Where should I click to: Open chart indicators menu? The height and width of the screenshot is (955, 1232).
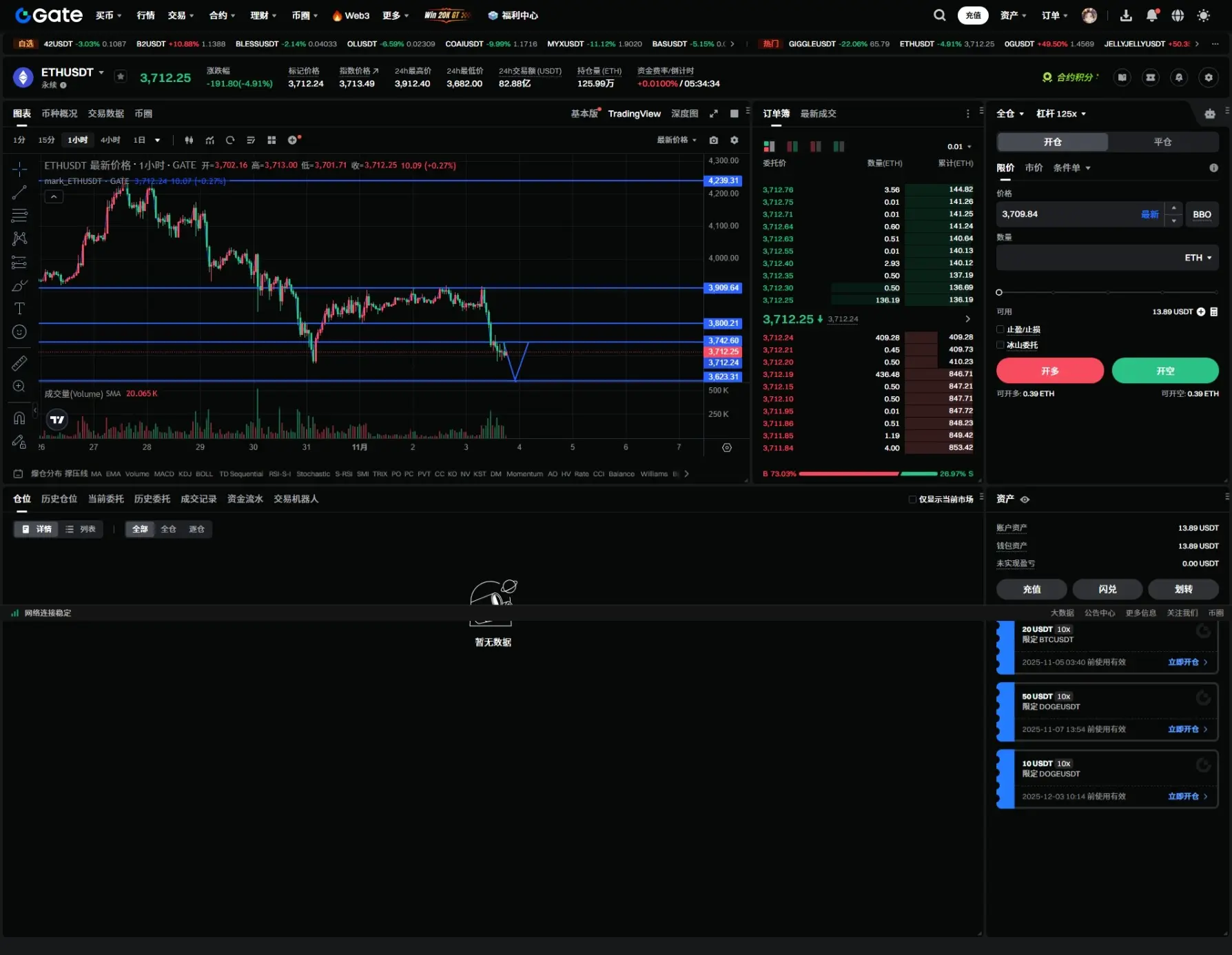click(x=209, y=140)
